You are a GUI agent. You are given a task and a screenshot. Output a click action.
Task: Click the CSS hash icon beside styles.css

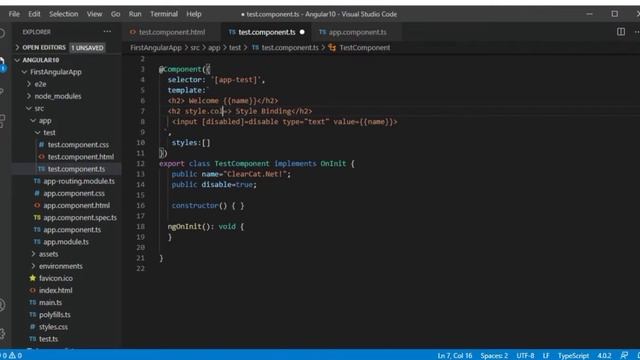33,327
